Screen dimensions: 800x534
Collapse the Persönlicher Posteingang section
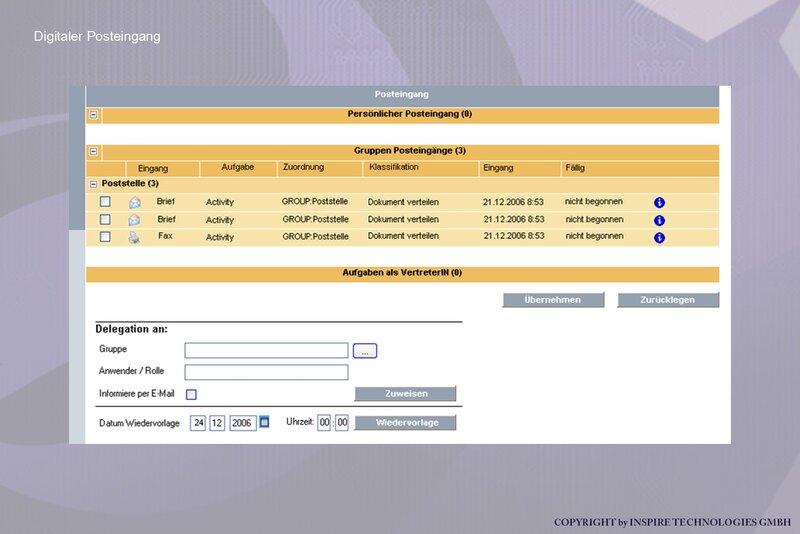[93, 115]
